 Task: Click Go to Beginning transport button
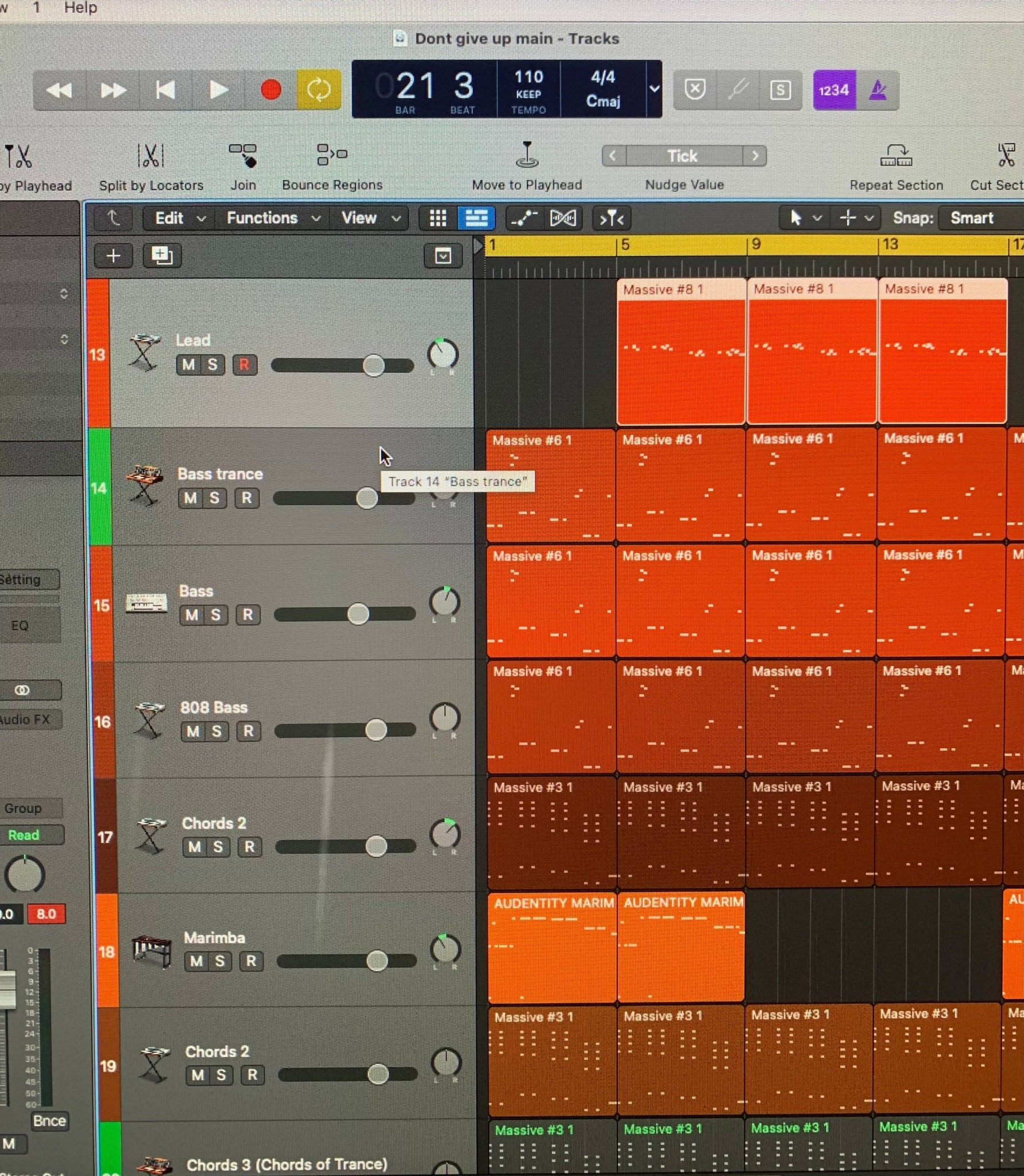165,90
